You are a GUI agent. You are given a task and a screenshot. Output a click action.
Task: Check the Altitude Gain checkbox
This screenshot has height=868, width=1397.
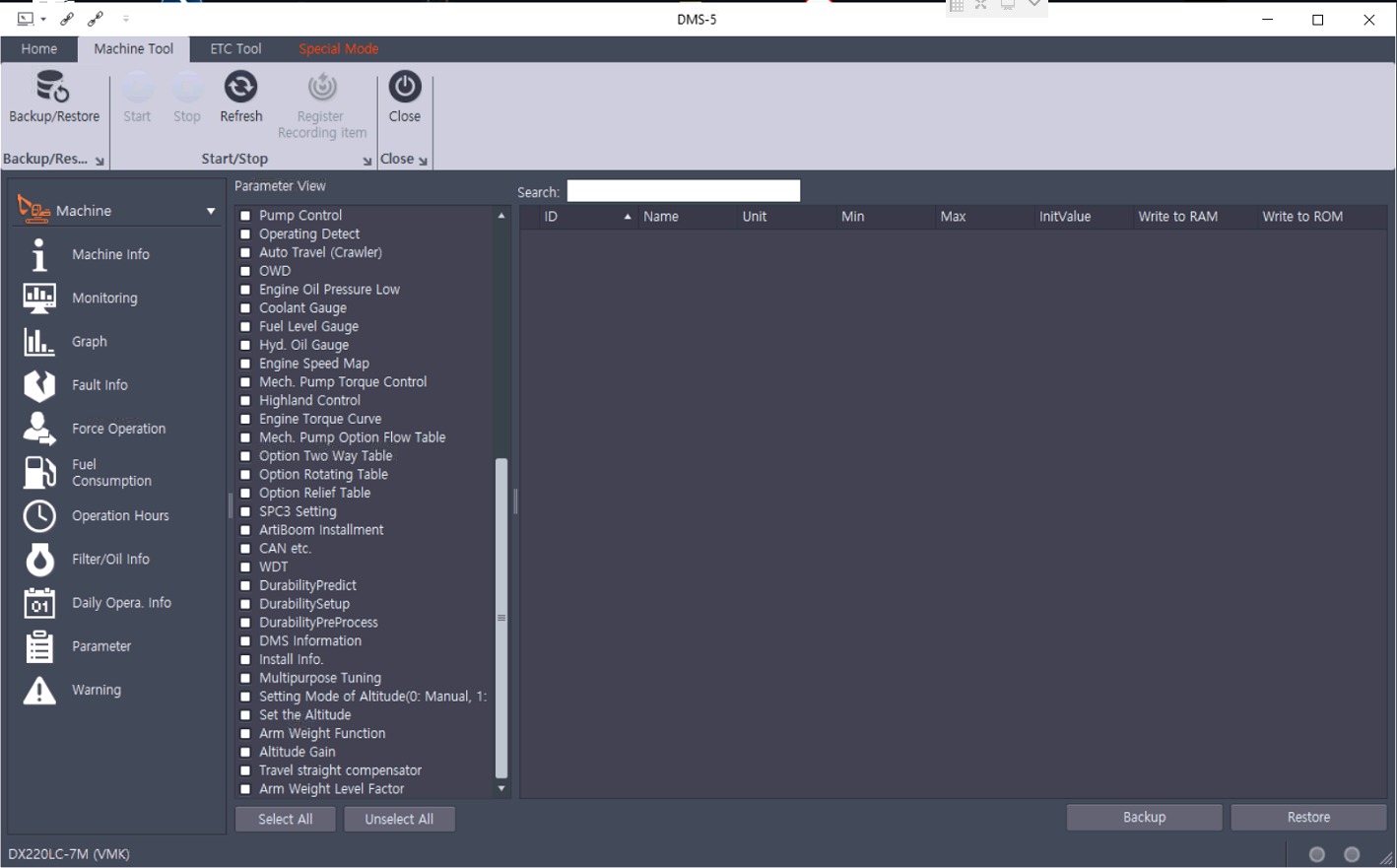click(245, 752)
